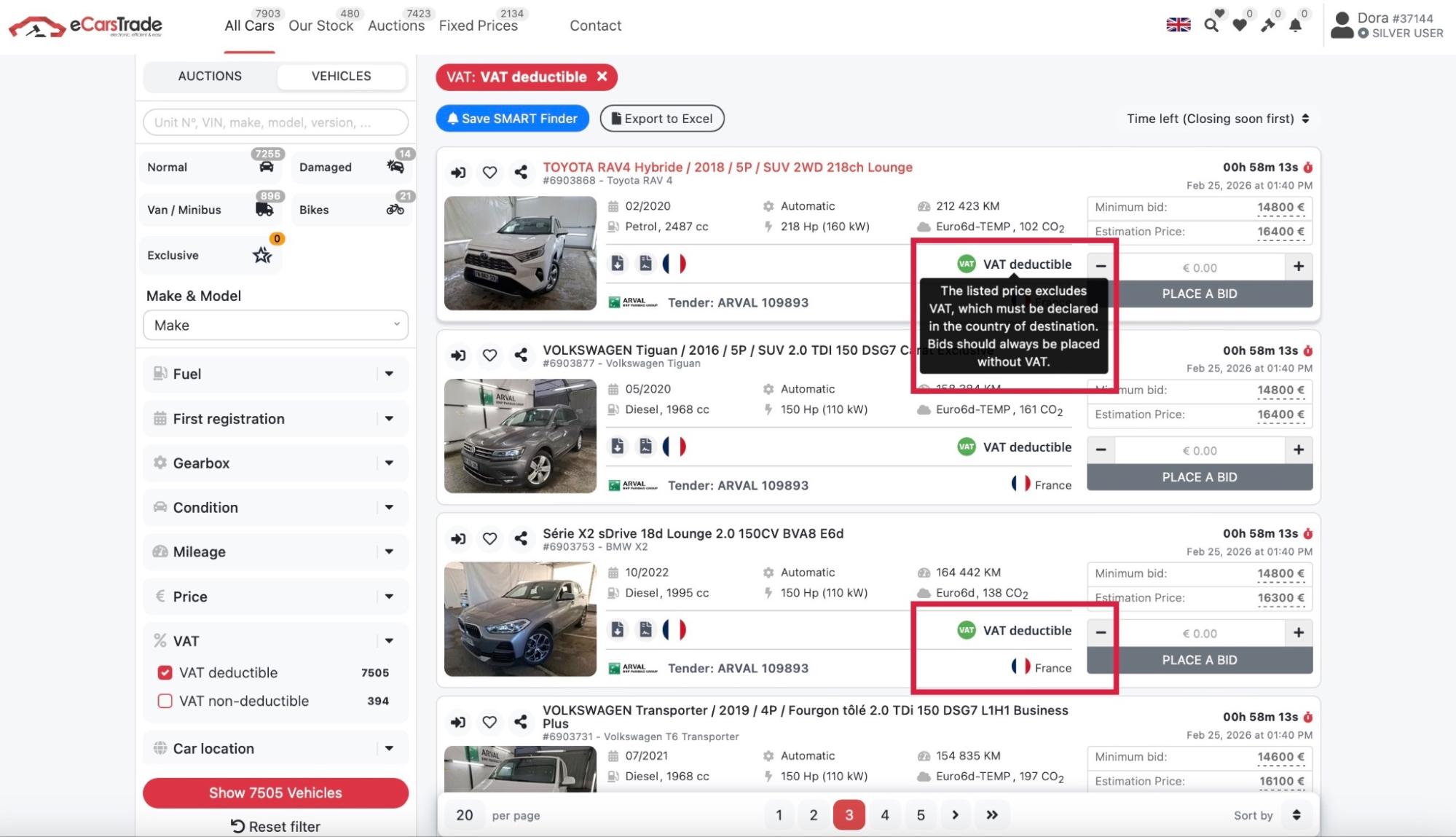Click share icon on Volkswagen Tiguan listing
The height and width of the screenshot is (837, 1456).
click(521, 355)
